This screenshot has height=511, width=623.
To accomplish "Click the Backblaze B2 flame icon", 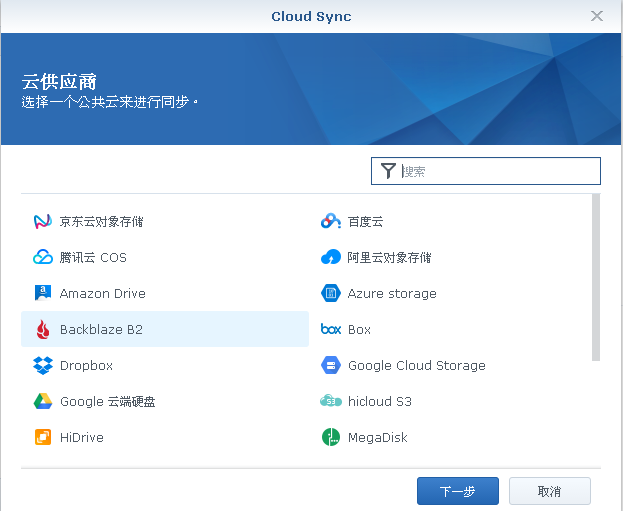I will click(43, 329).
